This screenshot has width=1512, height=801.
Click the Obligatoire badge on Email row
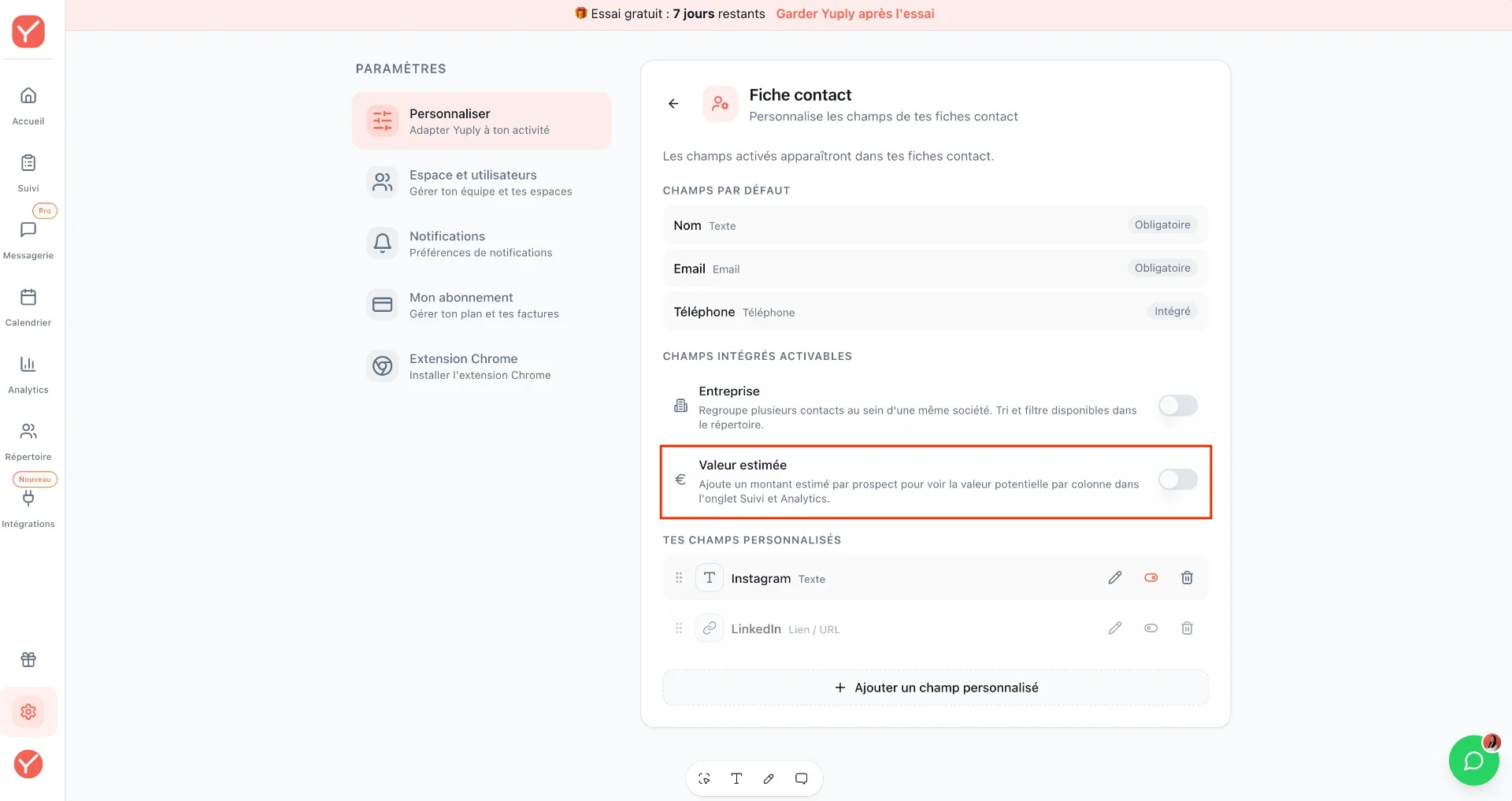click(x=1162, y=268)
